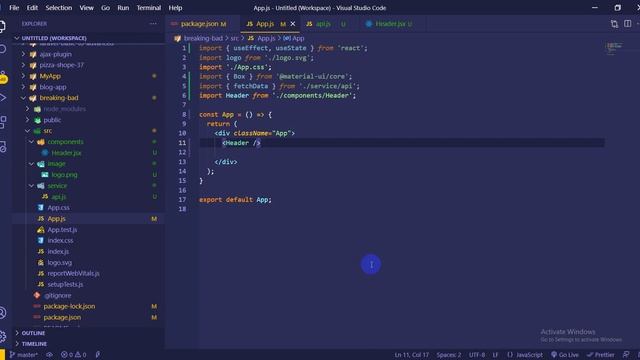Viewport: 640px width, 360px height.
Task: Expand the blog-app folder
Action: pyautogui.click(x=53, y=87)
